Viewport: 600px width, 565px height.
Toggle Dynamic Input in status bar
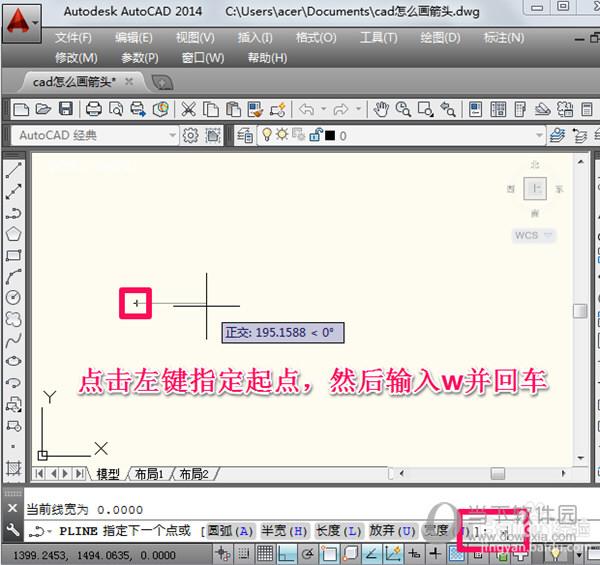point(414,554)
